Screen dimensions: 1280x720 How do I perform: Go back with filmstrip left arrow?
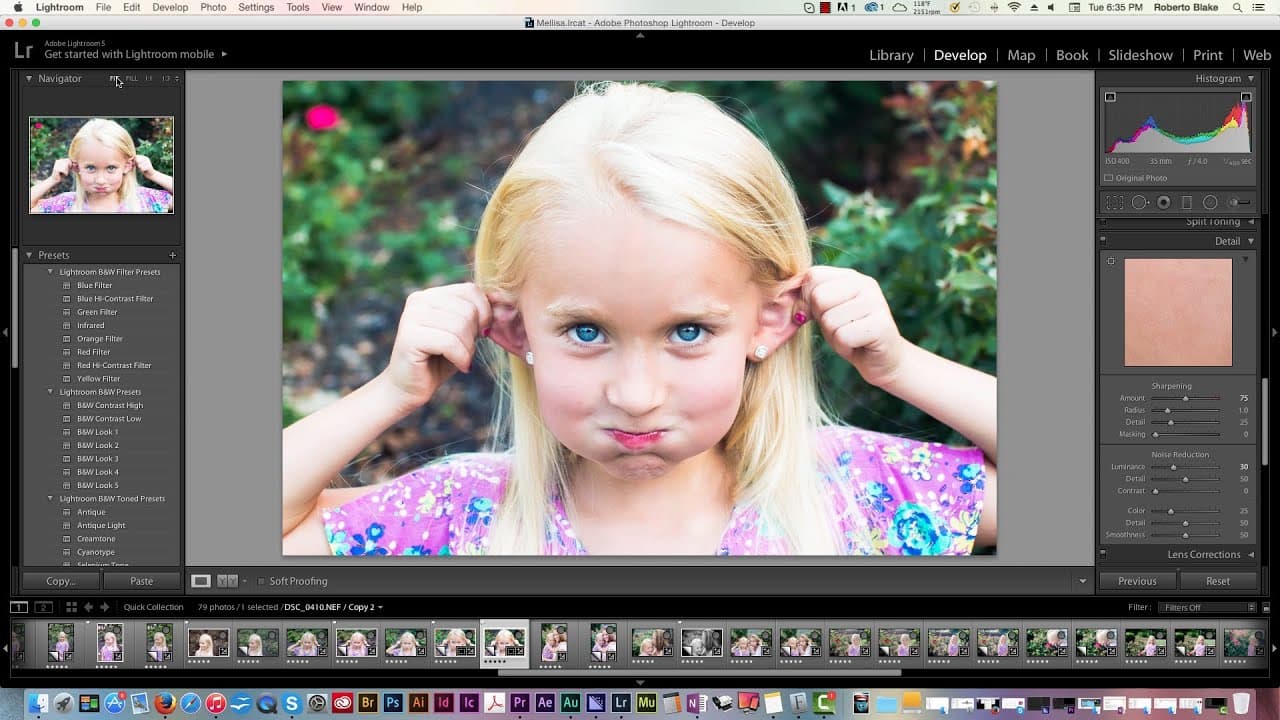tap(88, 607)
